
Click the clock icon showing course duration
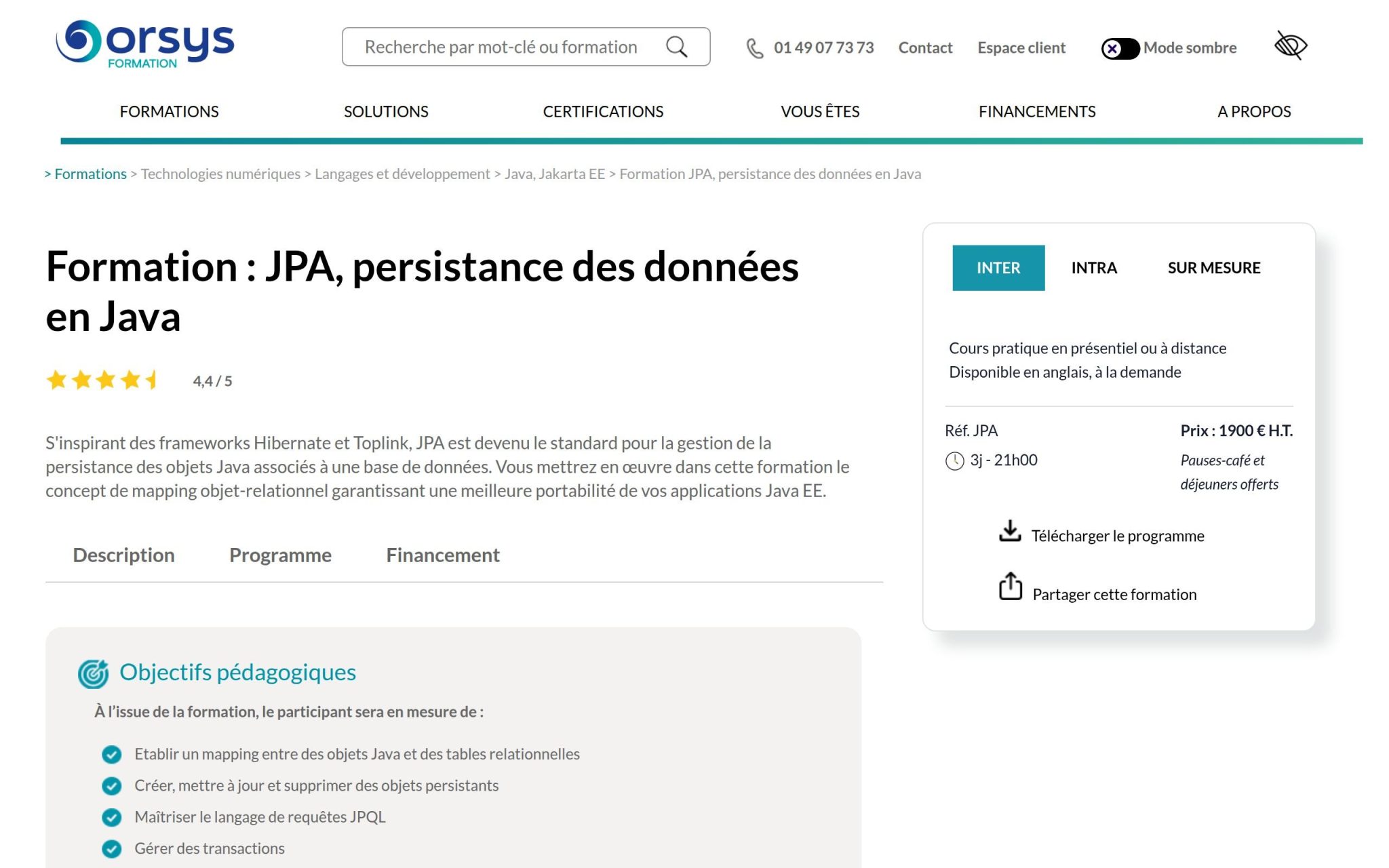954,460
